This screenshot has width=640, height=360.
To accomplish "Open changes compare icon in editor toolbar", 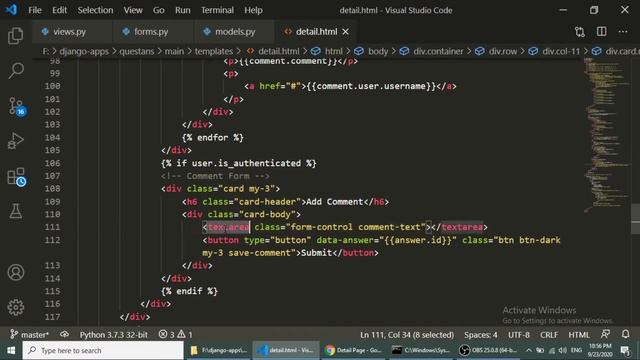I will (580, 31).
